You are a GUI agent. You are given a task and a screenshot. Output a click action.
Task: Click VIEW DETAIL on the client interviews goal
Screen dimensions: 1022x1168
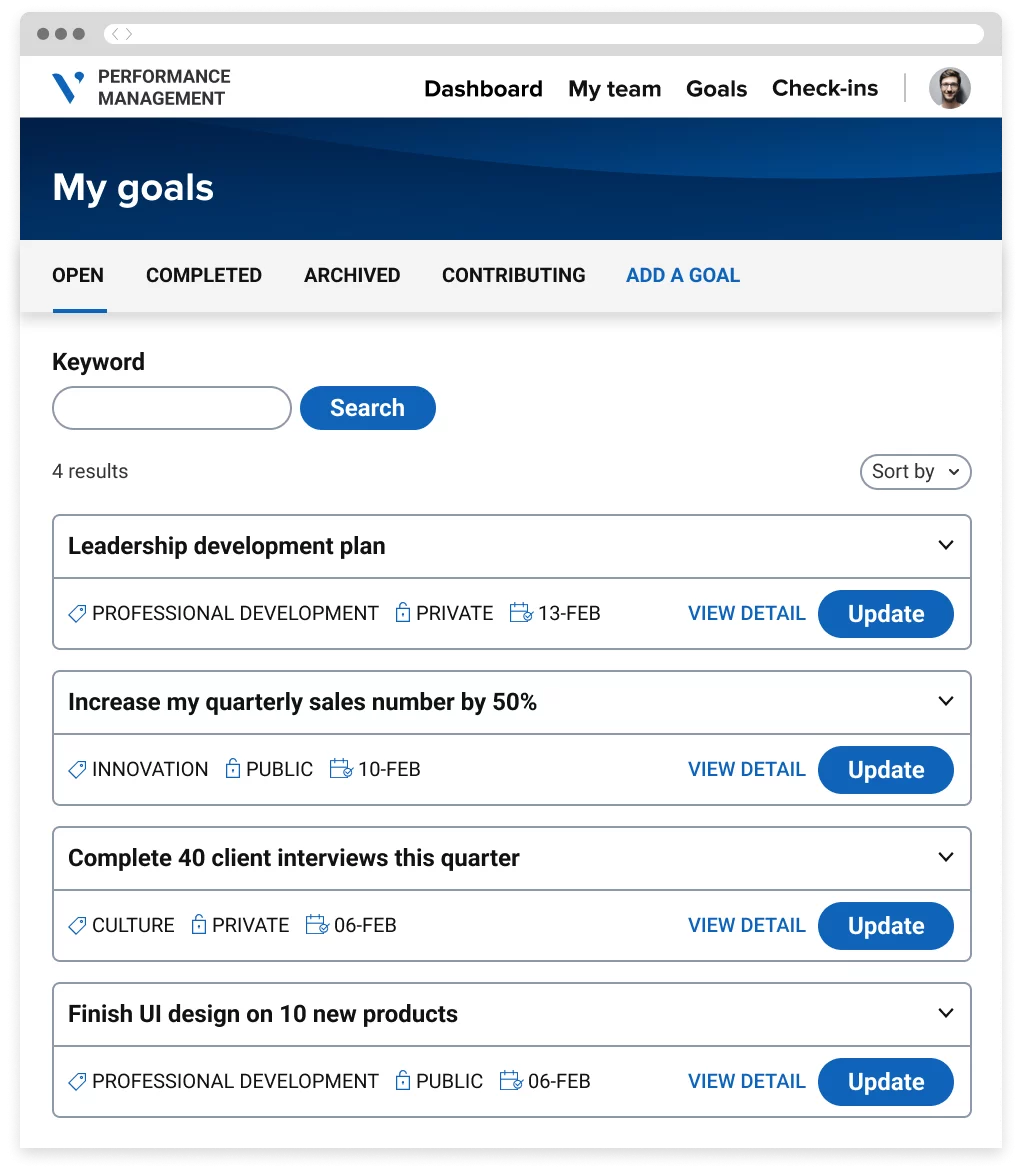click(746, 925)
